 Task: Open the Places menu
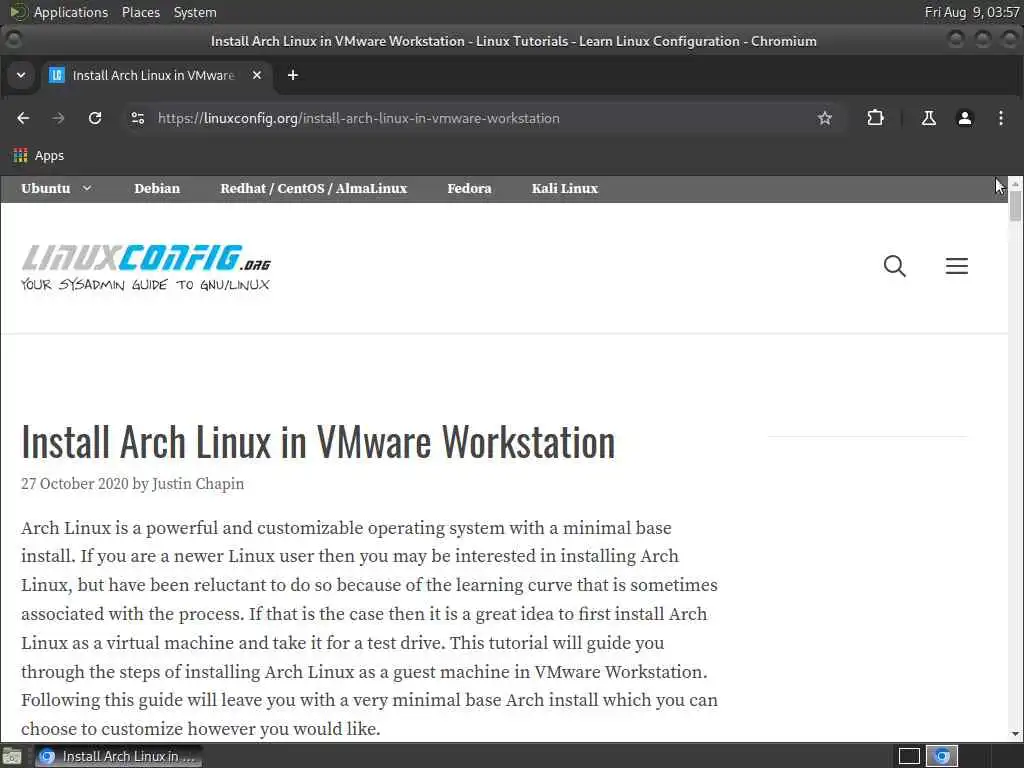point(141,12)
